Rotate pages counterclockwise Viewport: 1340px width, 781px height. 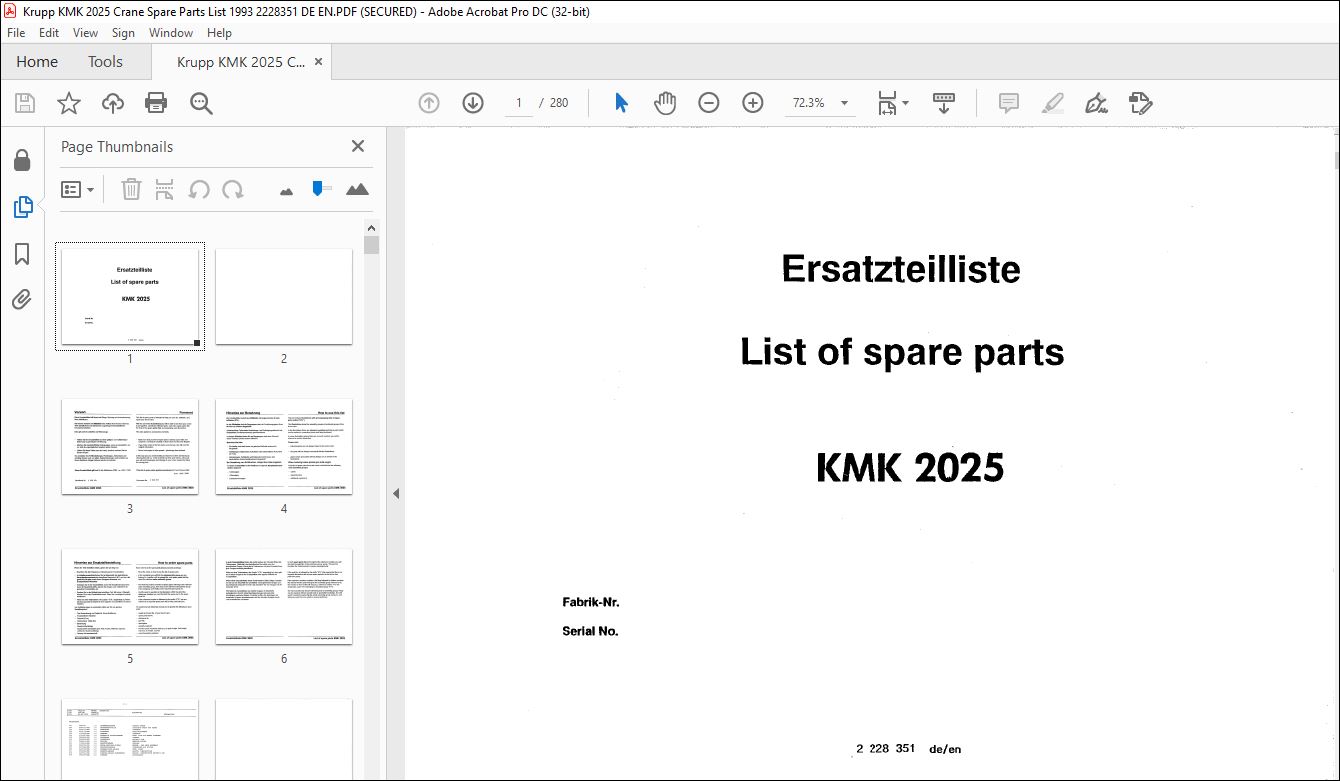pos(199,189)
